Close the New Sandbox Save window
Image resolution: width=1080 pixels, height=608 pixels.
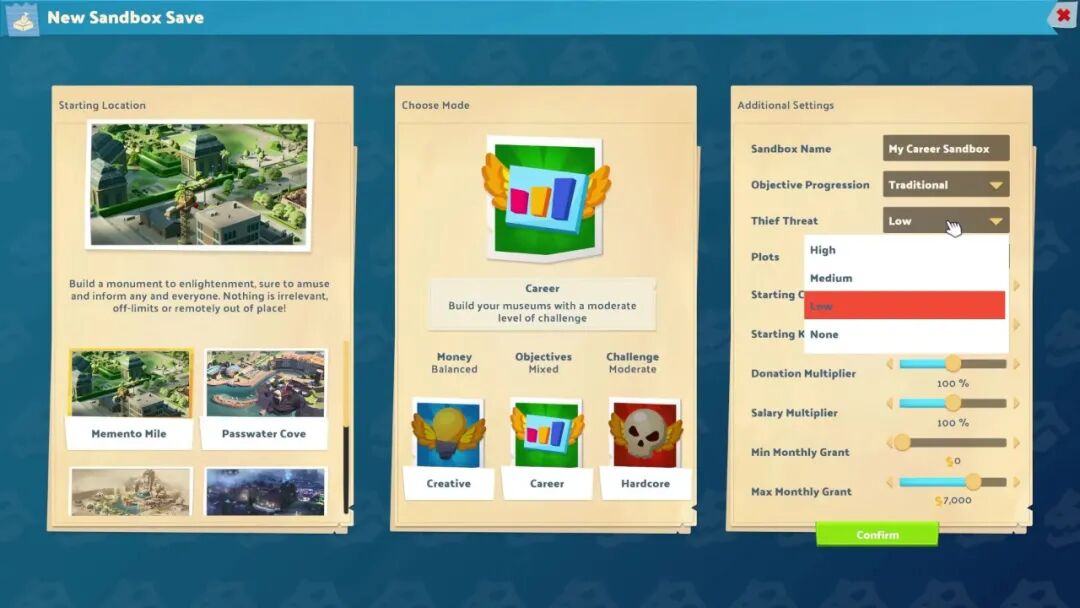pos(1063,14)
